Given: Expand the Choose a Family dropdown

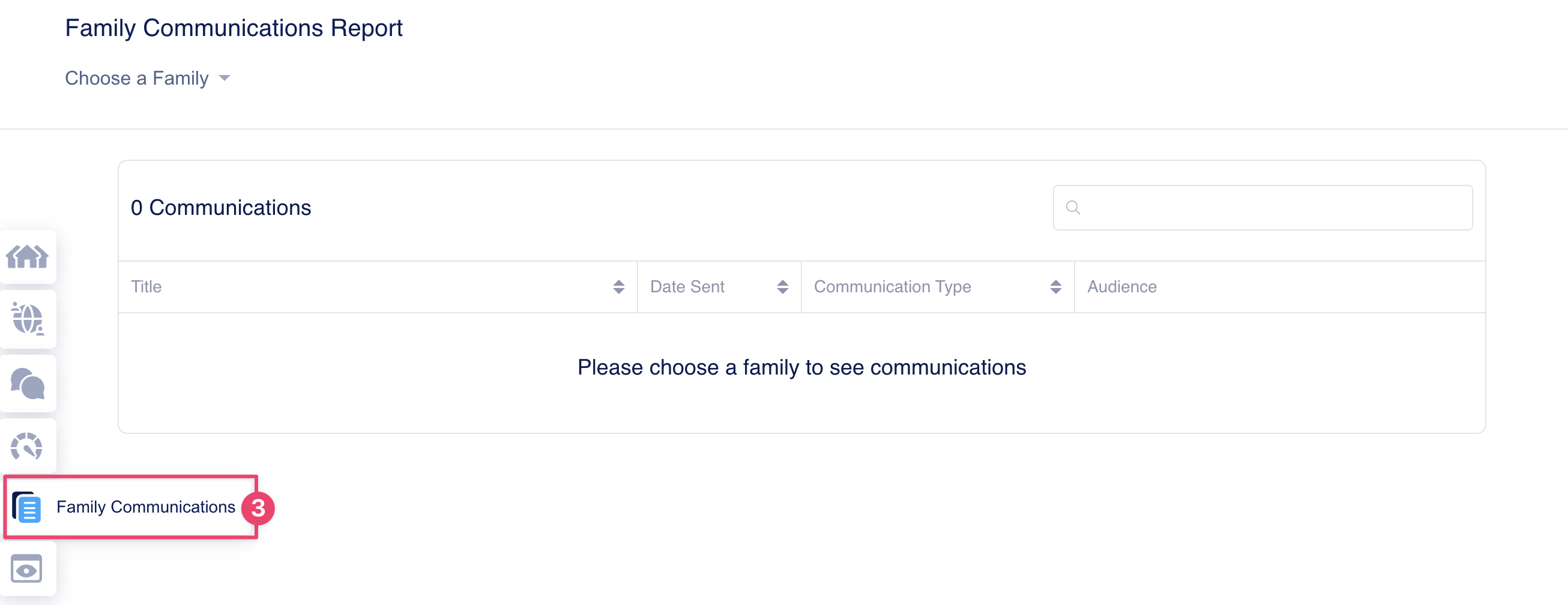Looking at the screenshot, I should pos(147,79).
